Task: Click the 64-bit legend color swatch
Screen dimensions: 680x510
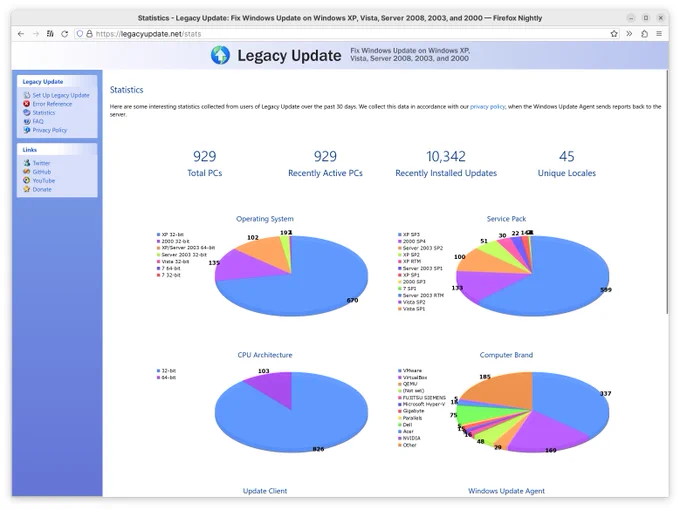Action: (x=158, y=378)
